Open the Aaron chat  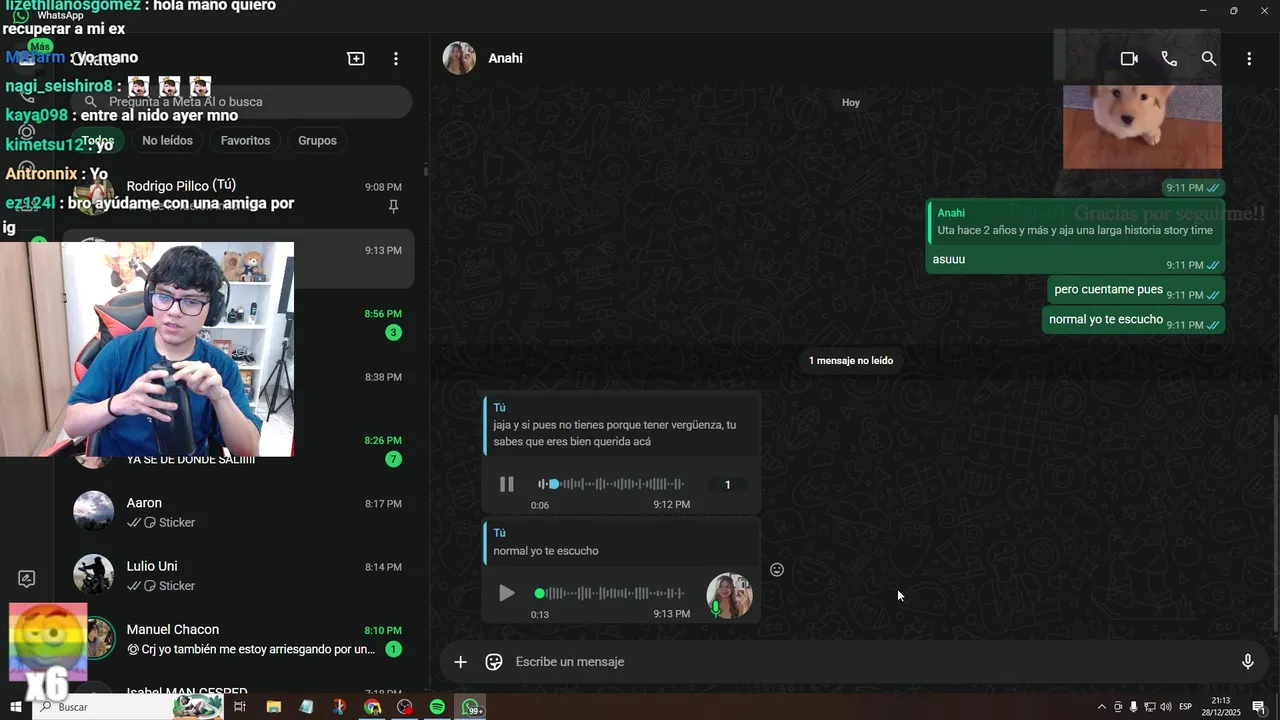[238, 512]
